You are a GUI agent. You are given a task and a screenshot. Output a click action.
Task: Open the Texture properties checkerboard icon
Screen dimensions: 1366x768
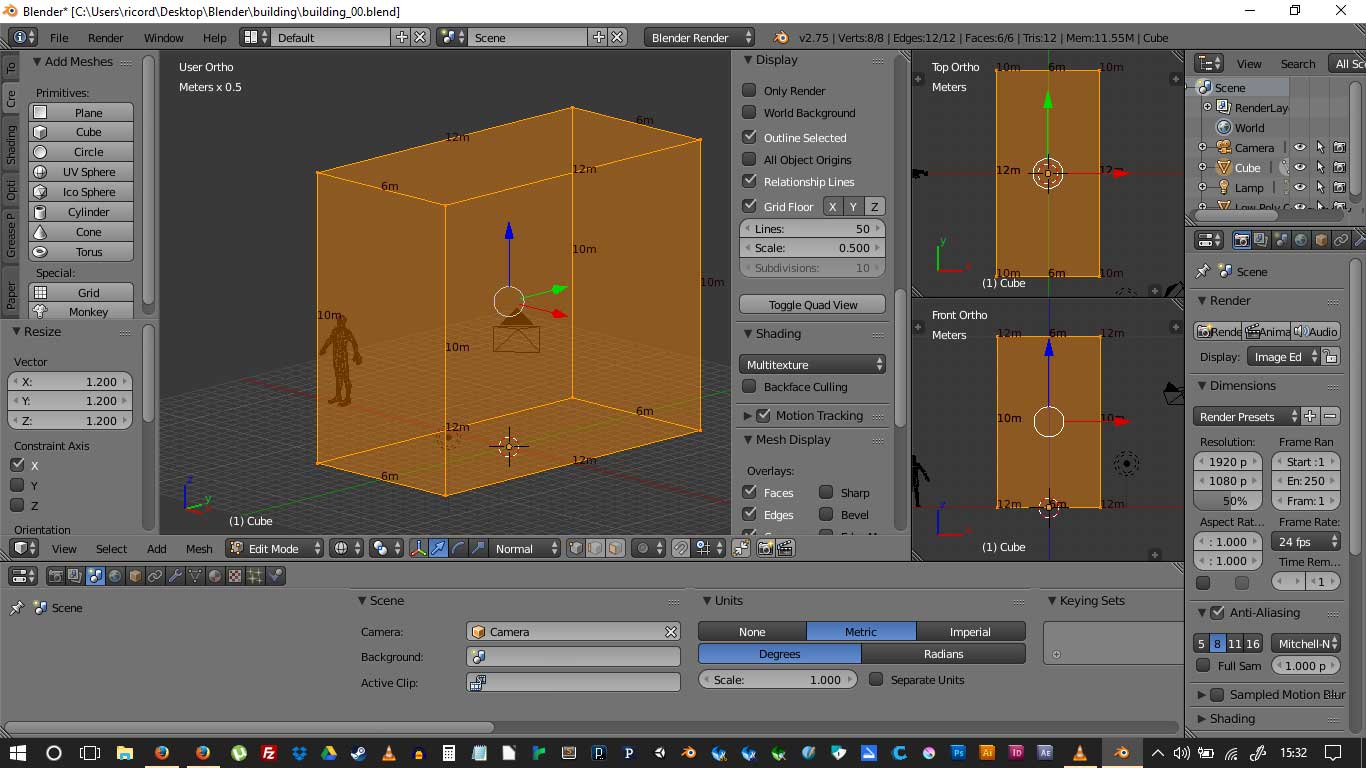coord(235,576)
